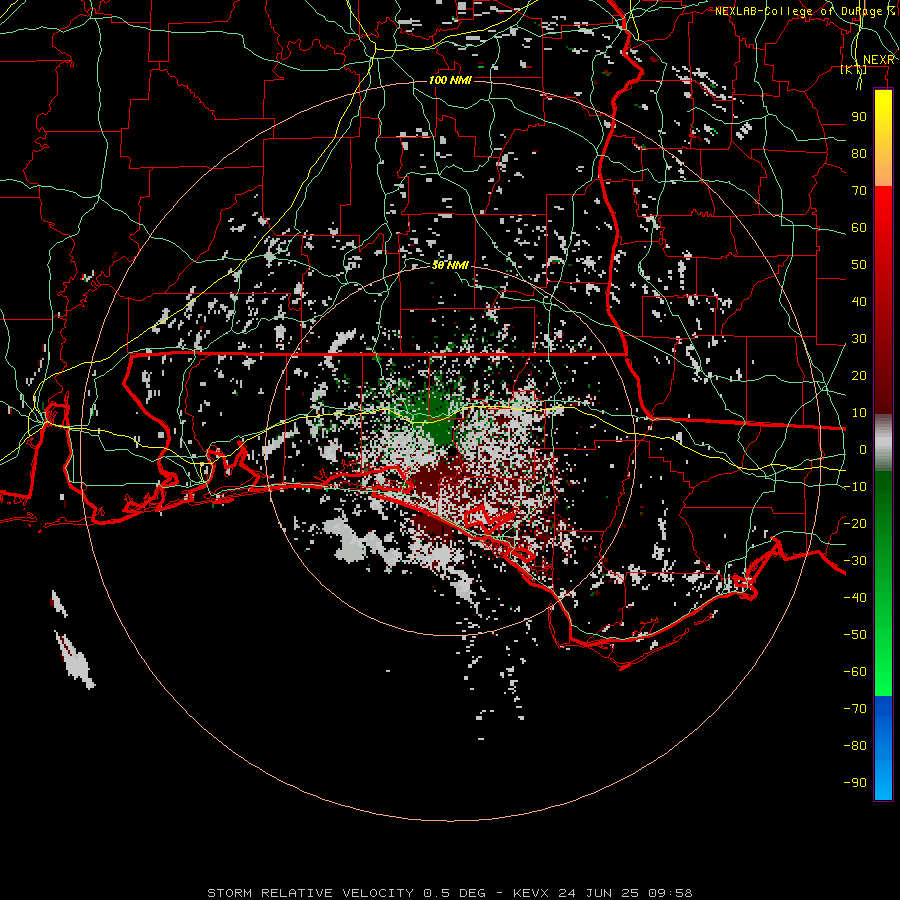Click the negative 40 knot scale label

pos(855,598)
